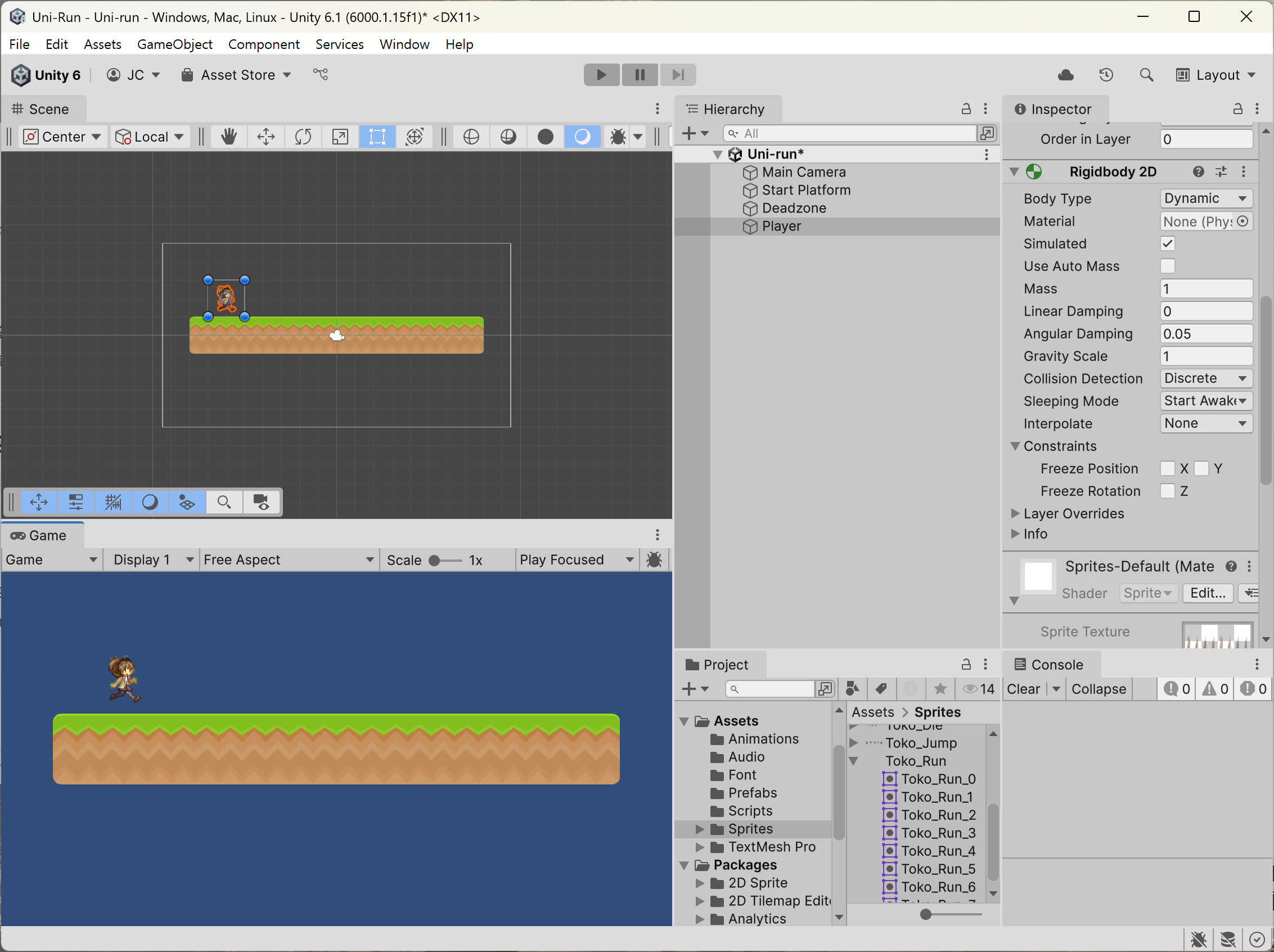Select the Hand view tool

tap(229, 137)
